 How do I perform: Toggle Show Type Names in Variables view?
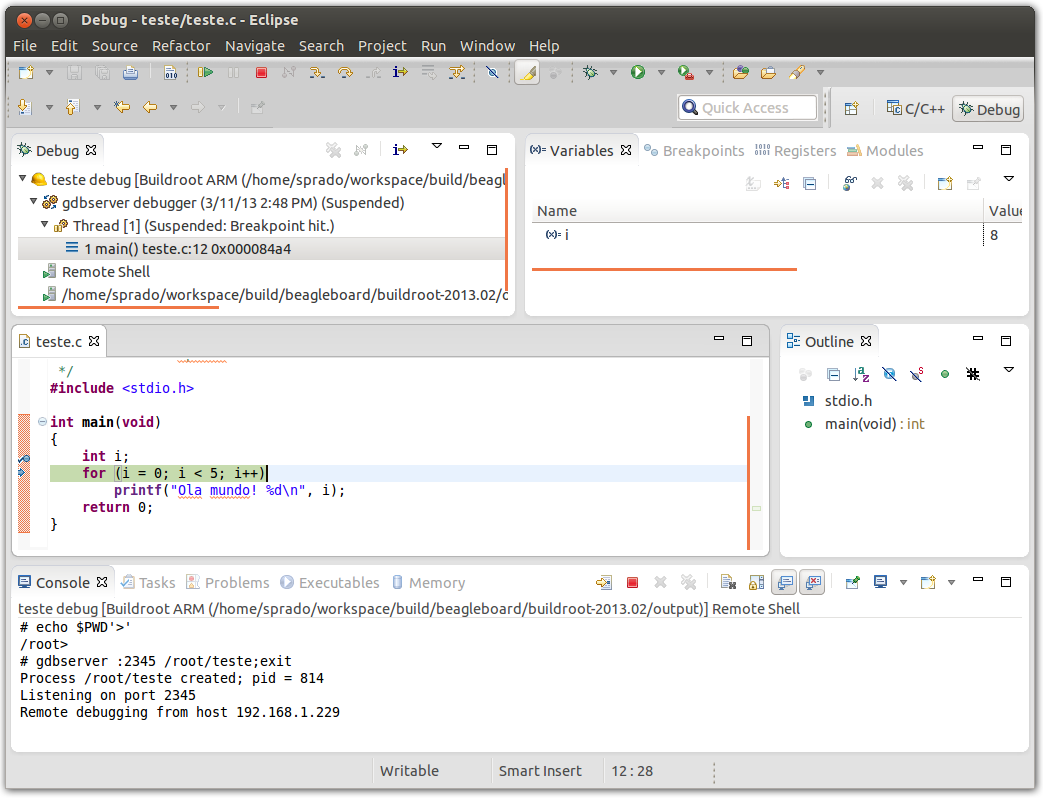(x=753, y=184)
